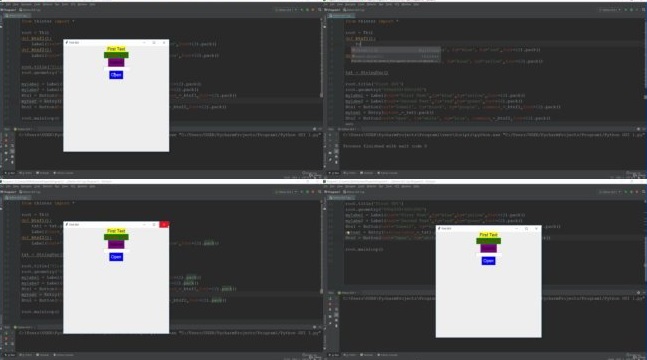This screenshot has width=647, height=360.
Task: Click Stop icon in the lower-right Run panel
Action: [x=330, y=304]
